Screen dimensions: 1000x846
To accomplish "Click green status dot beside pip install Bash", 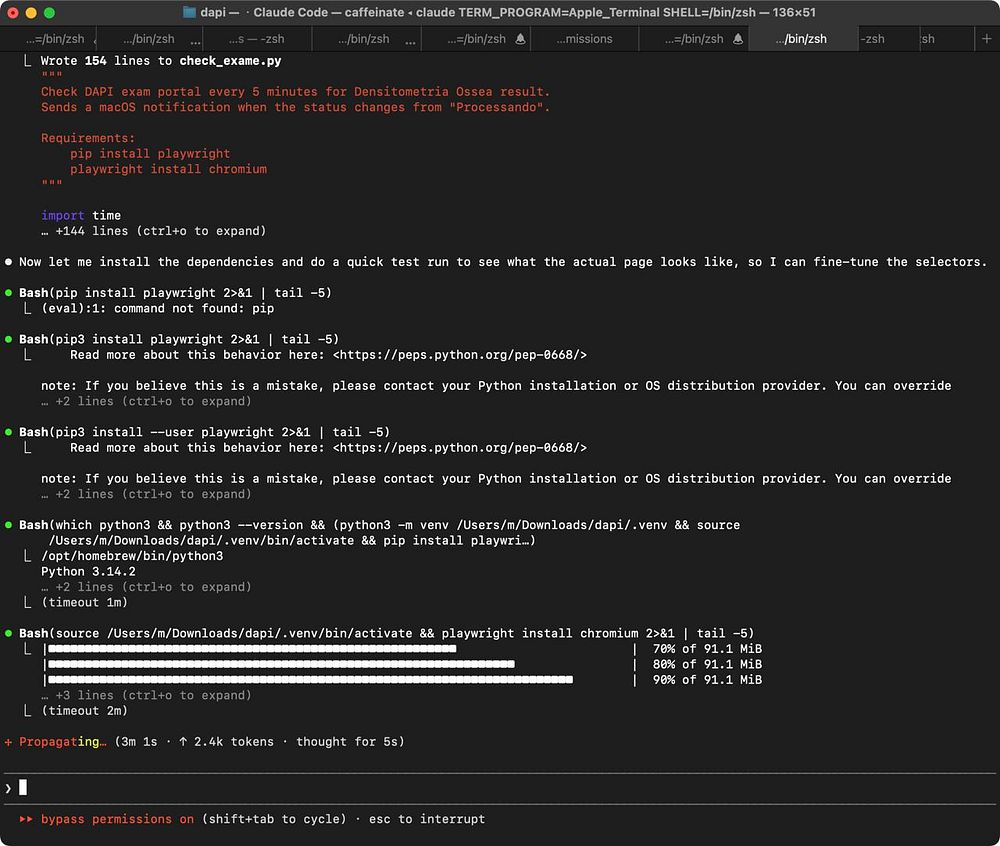I will (x=9, y=293).
